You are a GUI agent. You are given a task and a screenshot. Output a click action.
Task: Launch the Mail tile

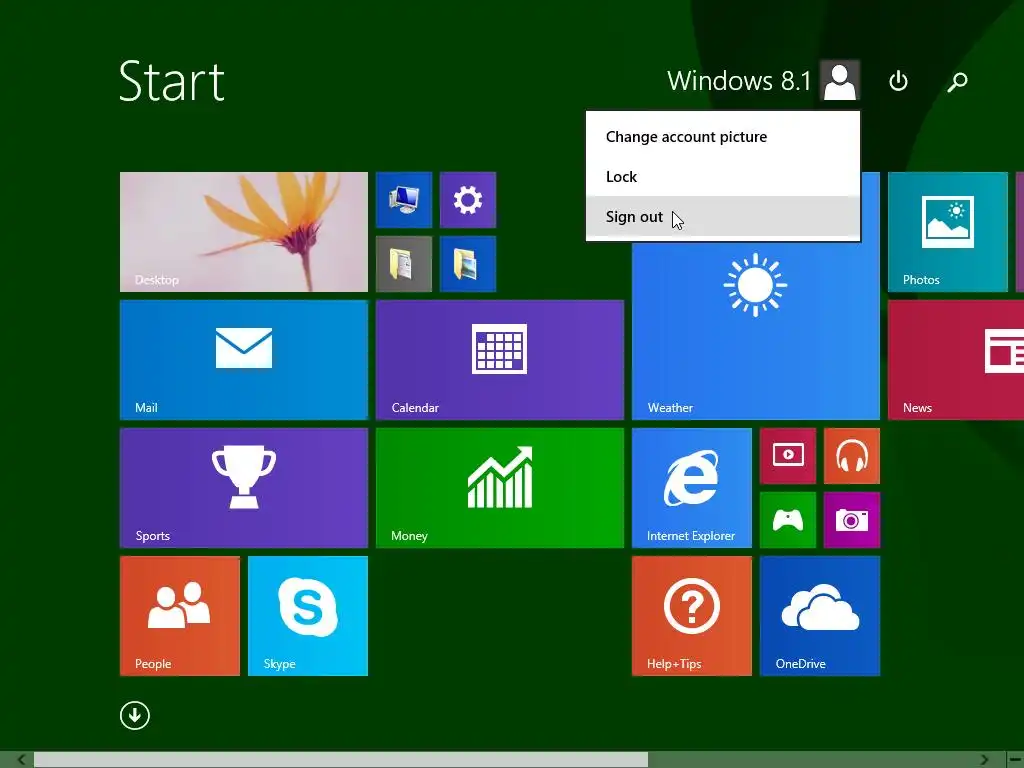244,360
